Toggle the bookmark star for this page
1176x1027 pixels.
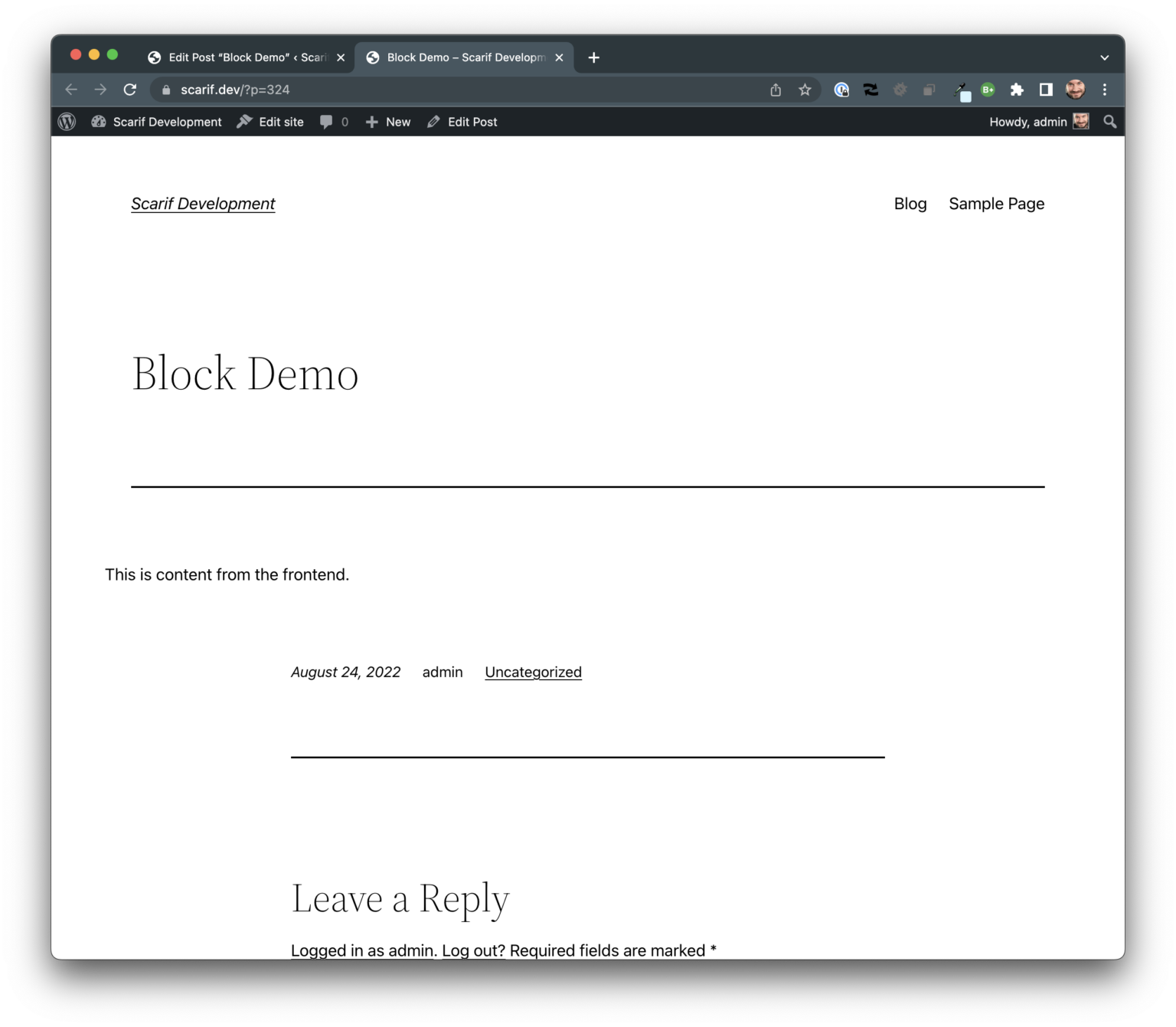coord(805,90)
